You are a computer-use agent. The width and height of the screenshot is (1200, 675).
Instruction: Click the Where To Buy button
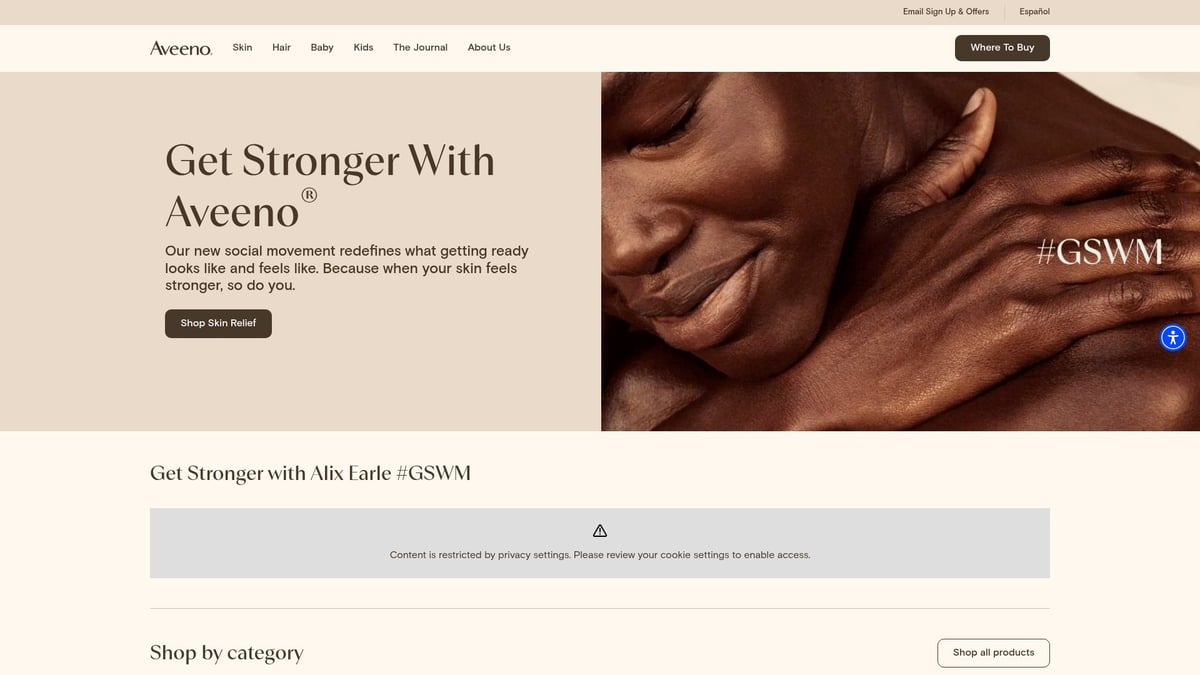(x=1002, y=48)
